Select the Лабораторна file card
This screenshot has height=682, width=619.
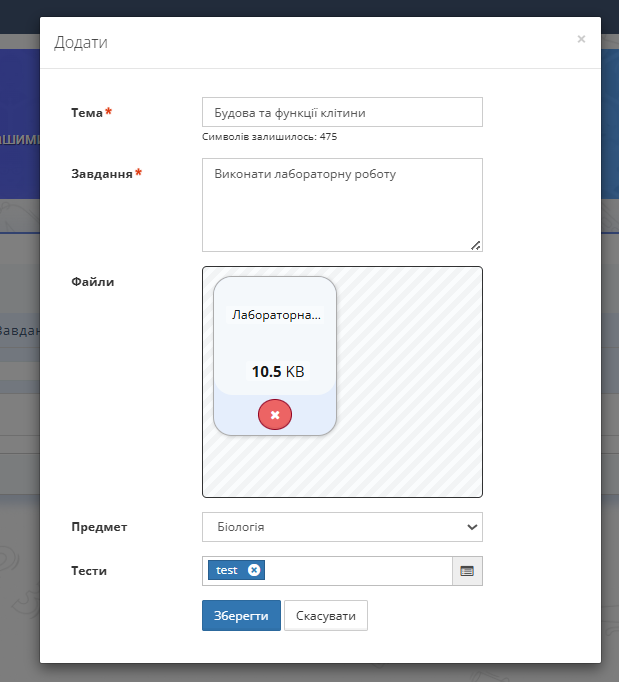[275, 340]
